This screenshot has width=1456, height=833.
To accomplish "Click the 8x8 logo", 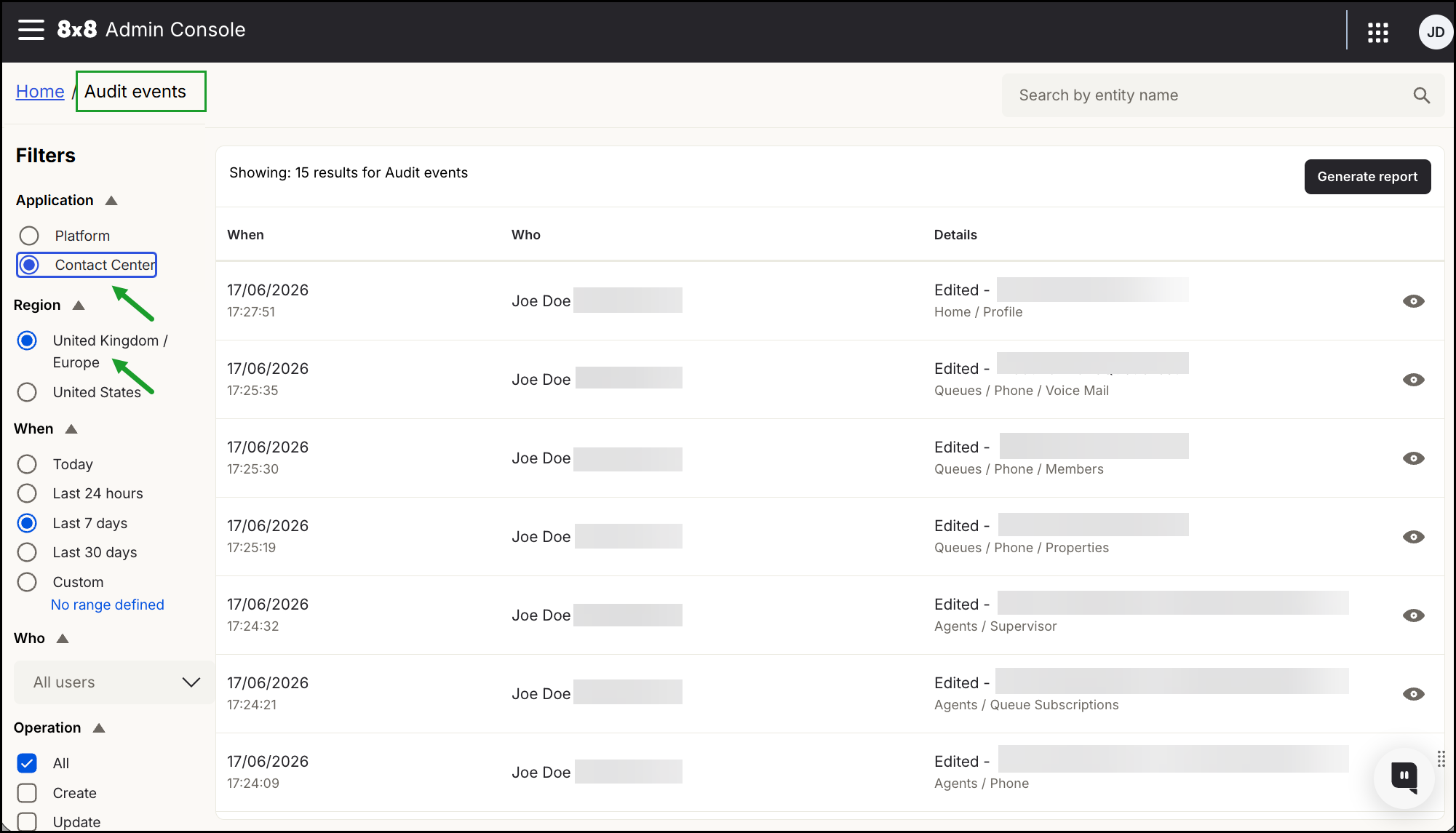I will [76, 29].
